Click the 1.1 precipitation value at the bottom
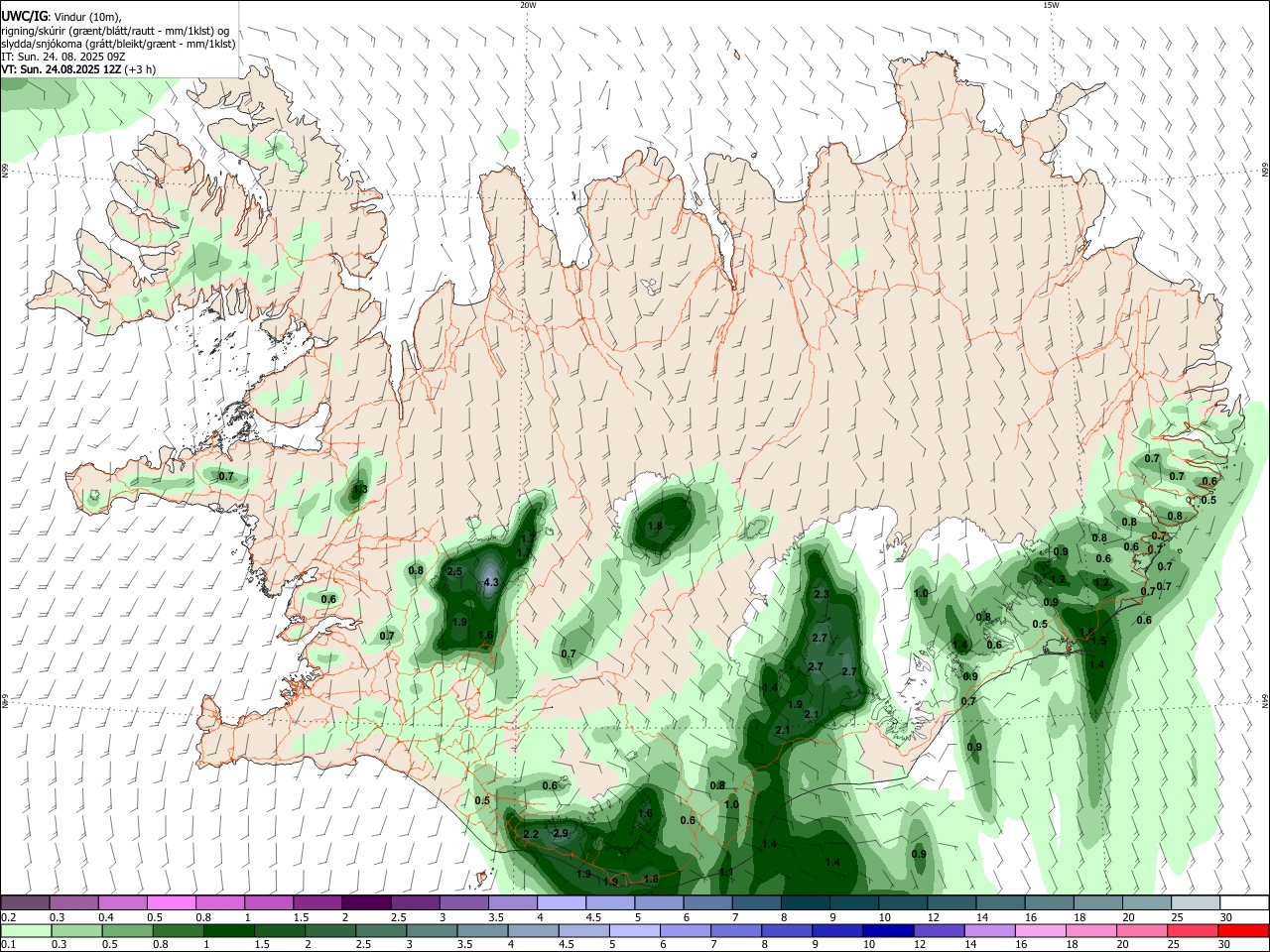Screen dimensions: 1270x952 (x=726, y=873)
